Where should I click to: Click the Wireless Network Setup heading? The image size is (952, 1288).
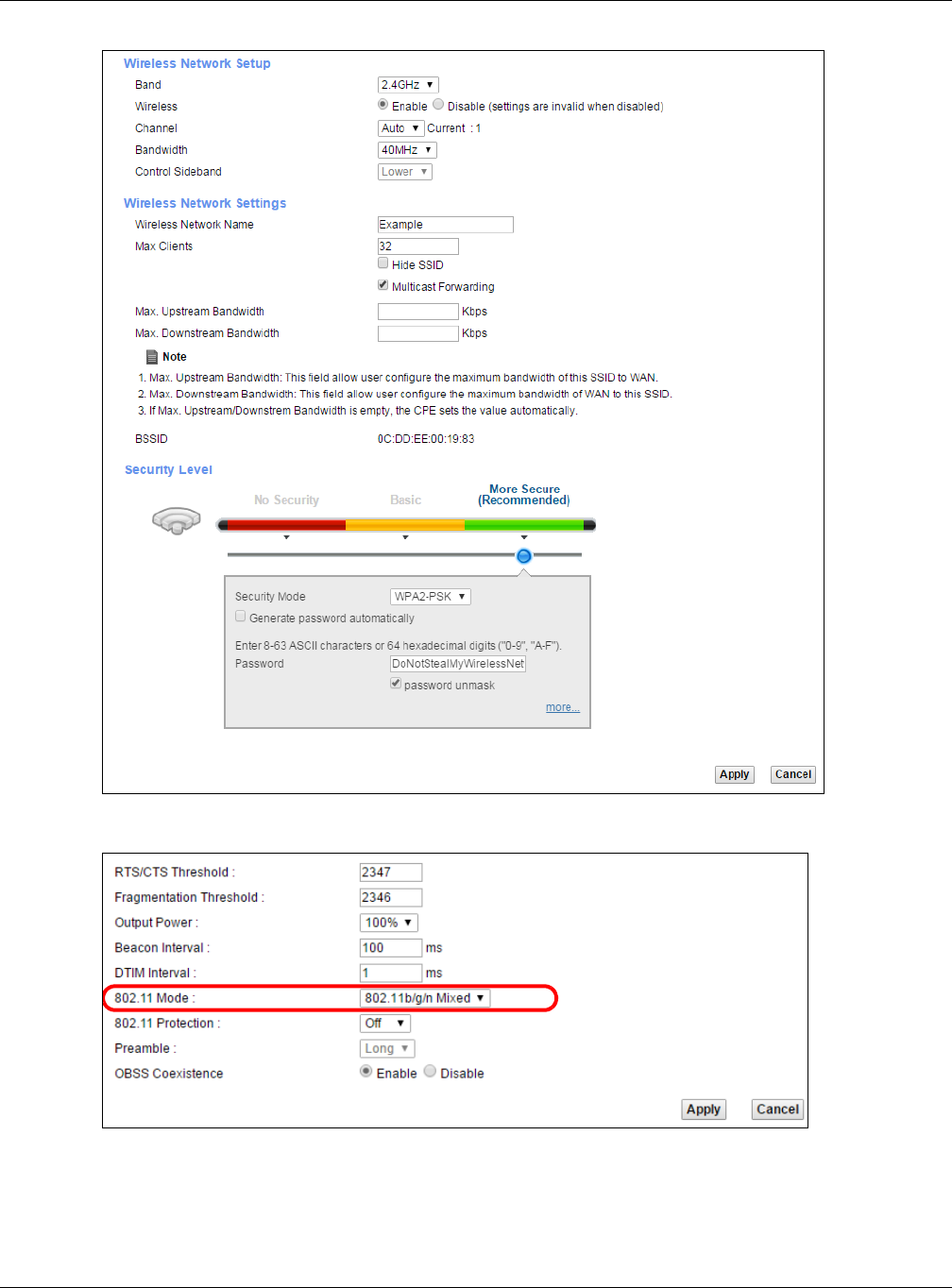(197, 63)
